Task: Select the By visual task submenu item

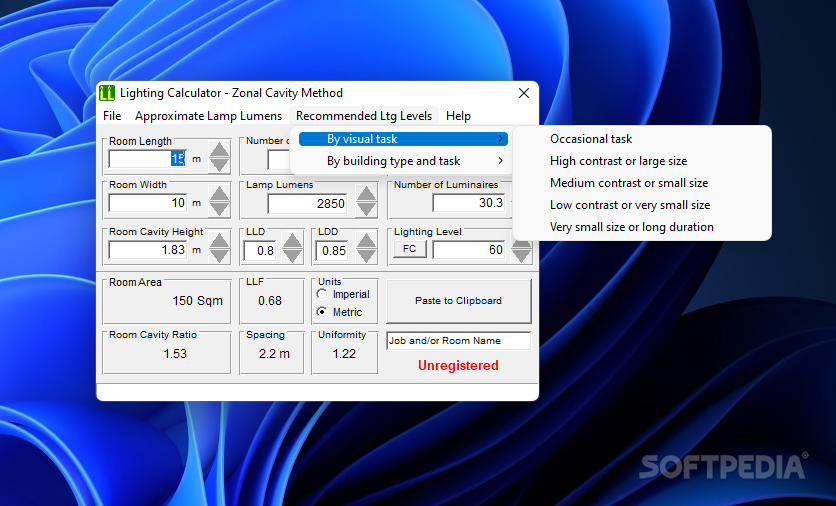Action: (403, 139)
